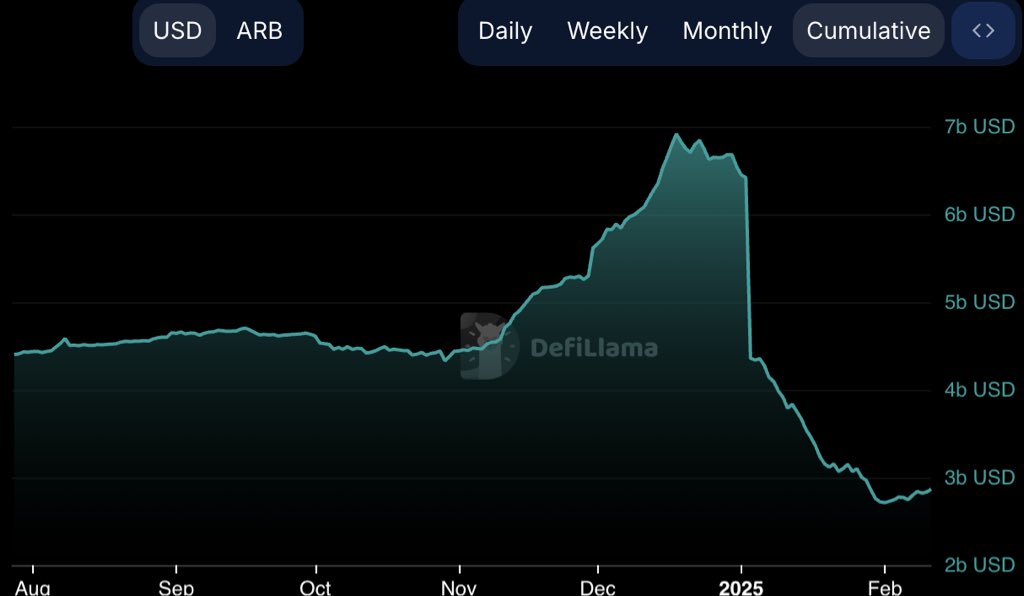
Task: Click the chart line's lowest point
Action: click(x=883, y=502)
